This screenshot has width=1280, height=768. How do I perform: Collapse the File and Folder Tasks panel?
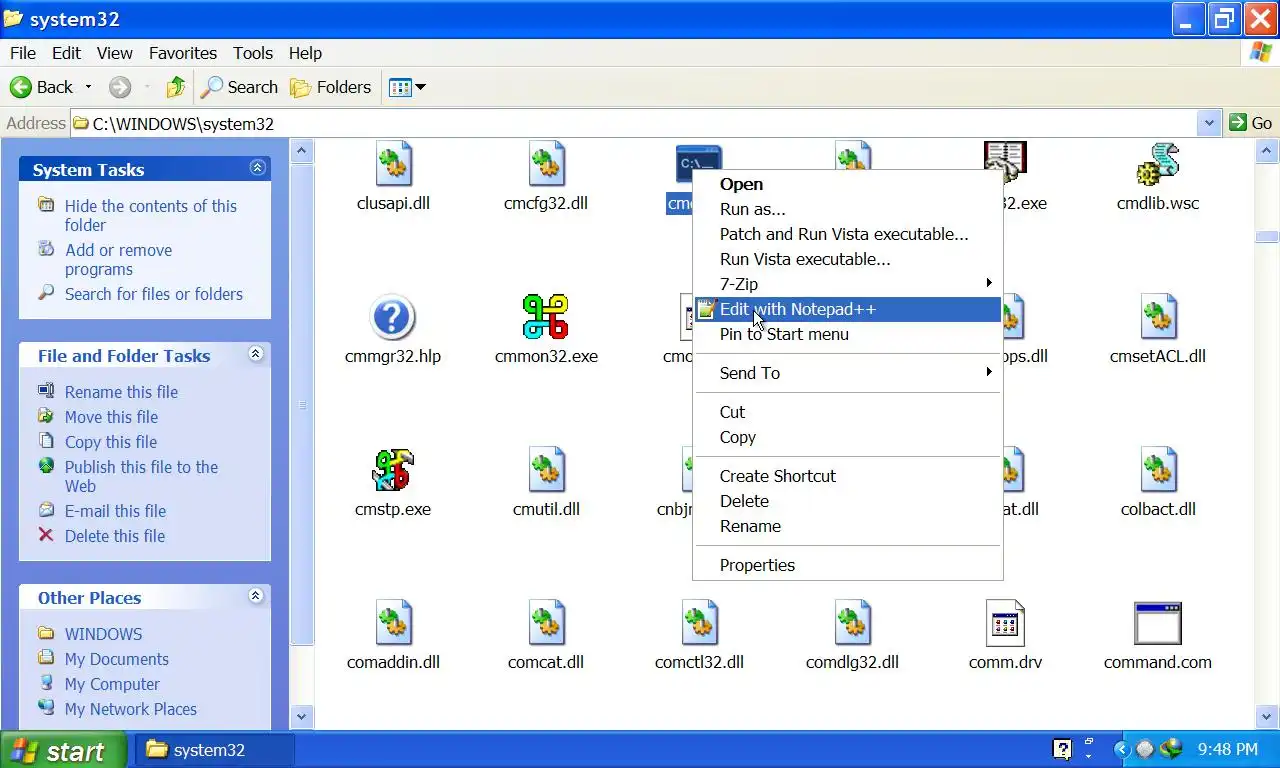click(255, 354)
